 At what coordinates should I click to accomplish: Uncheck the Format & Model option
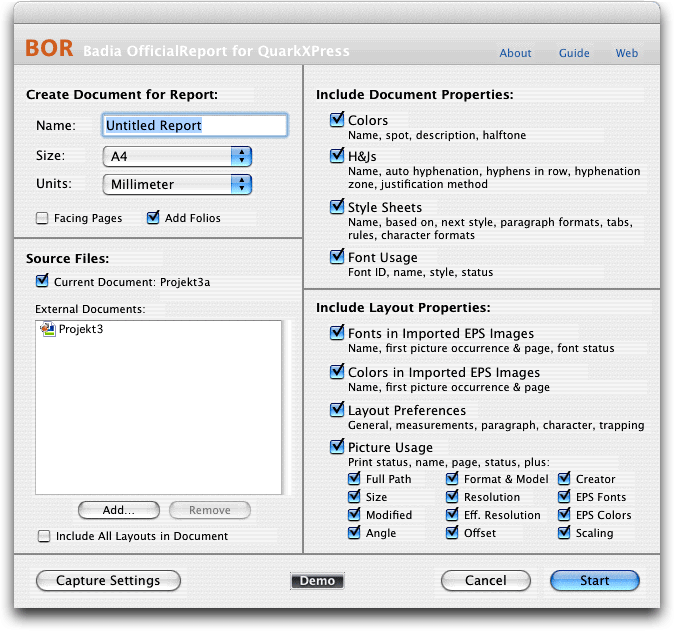point(452,478)
